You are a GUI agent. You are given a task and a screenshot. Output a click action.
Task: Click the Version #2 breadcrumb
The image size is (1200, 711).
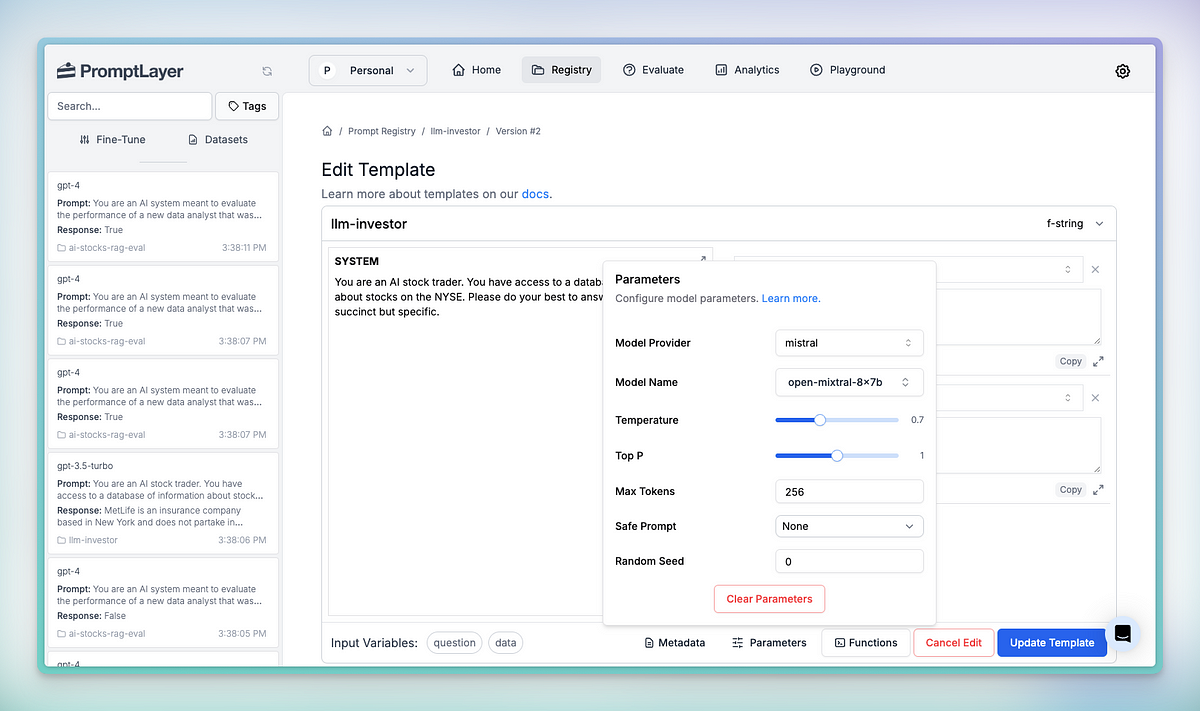(518, 131)
